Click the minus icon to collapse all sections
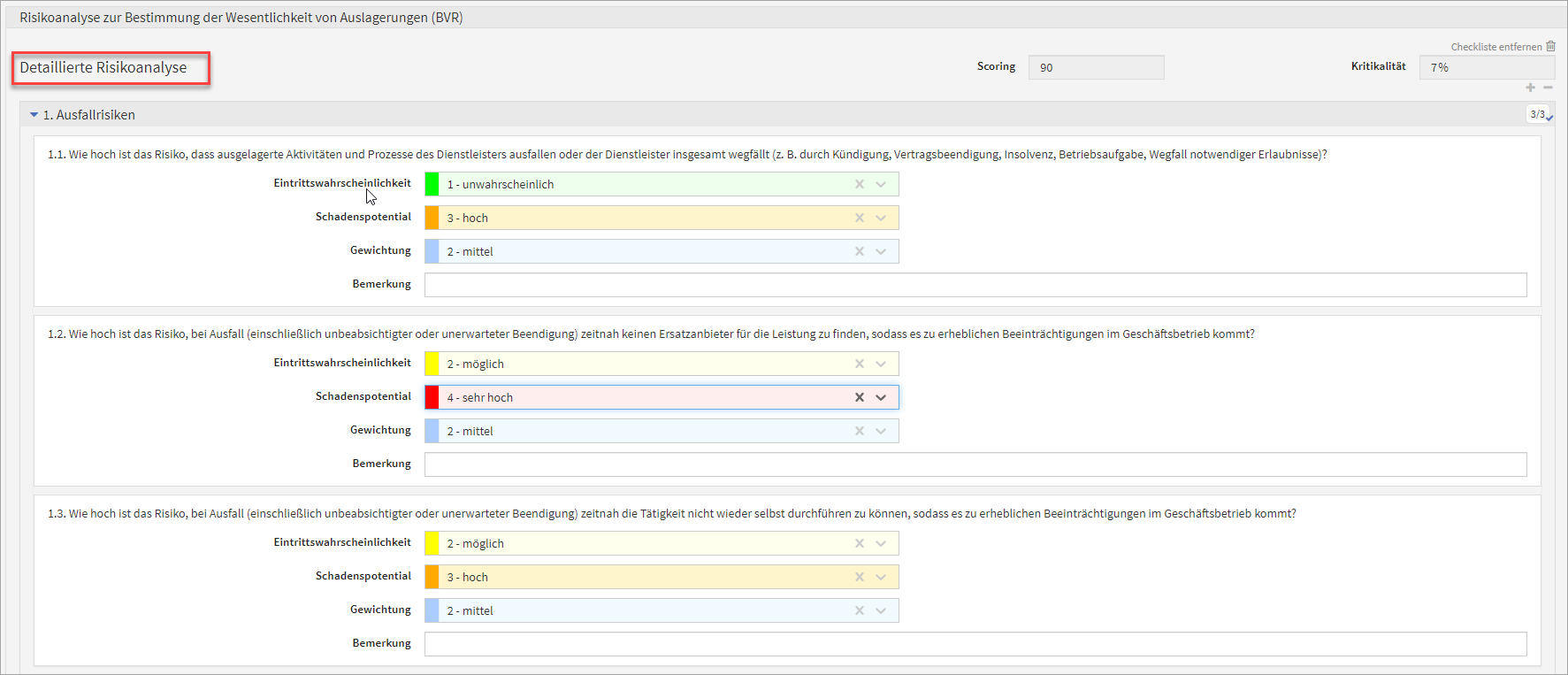The width and height of the screenshot is (1568, 675). coord(1548,88)
